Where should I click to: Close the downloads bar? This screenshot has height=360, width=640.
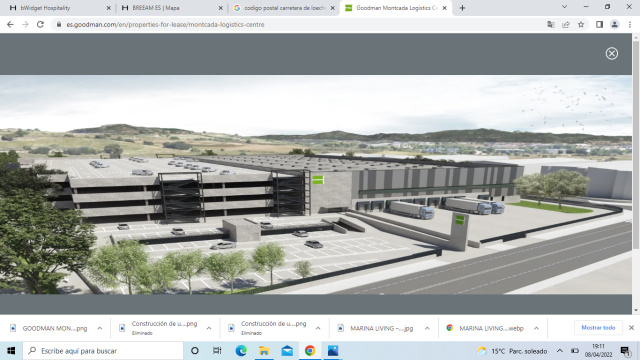(631, 328)
